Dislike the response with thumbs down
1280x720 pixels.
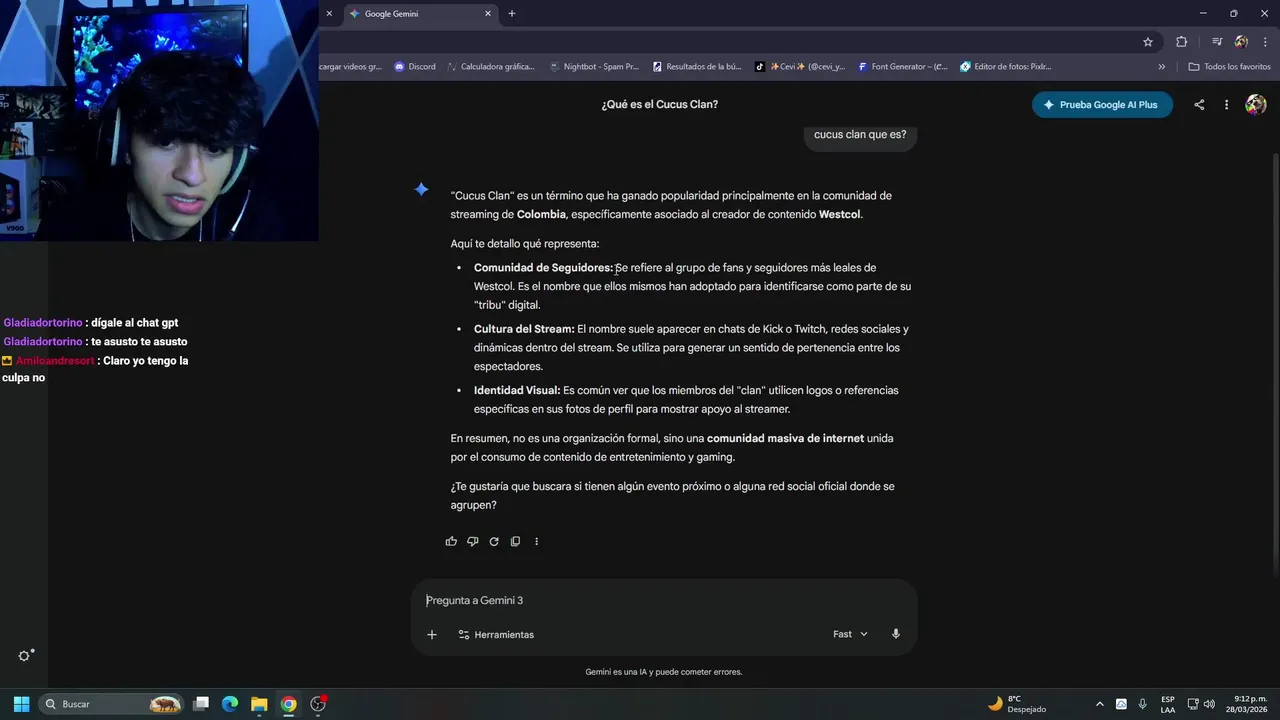pyautogui.click(x=473, y=541)
